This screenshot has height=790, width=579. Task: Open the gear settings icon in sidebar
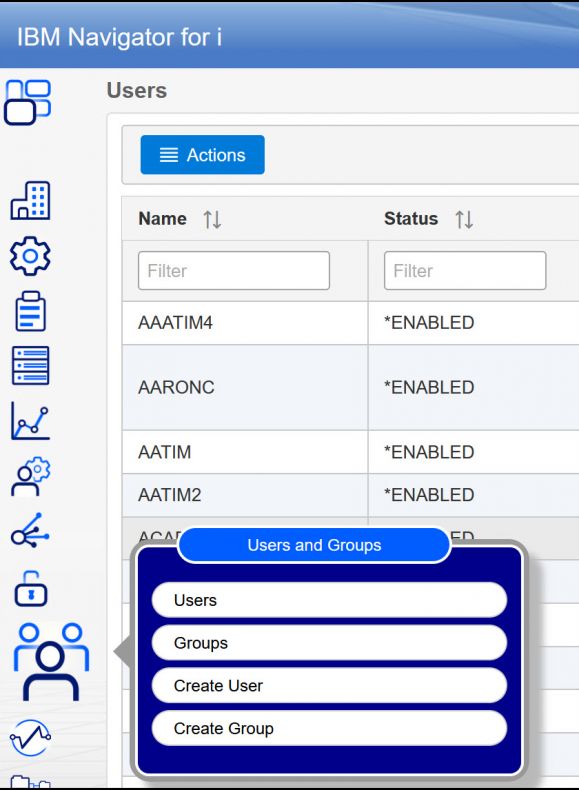point(30,256)
